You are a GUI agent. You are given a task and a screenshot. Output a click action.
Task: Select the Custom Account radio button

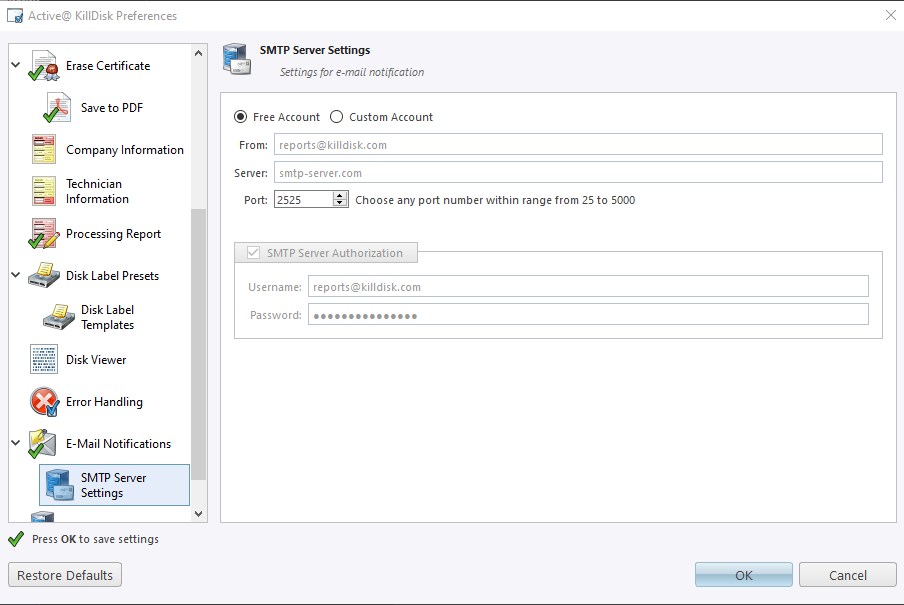[x=336, y=116]
